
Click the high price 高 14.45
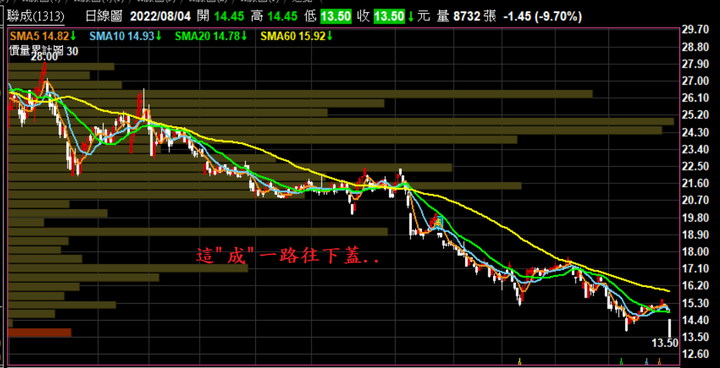tap(275, 17)
